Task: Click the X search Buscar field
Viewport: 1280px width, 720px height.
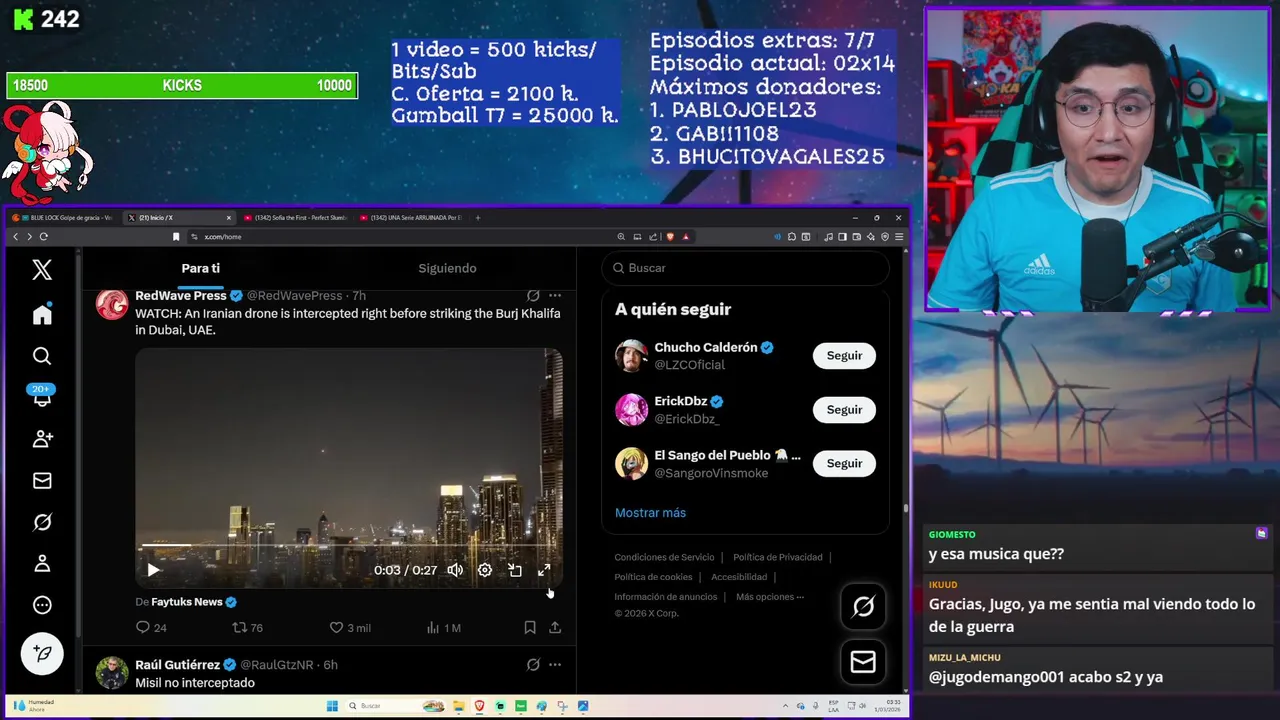Action: point(745,268)
